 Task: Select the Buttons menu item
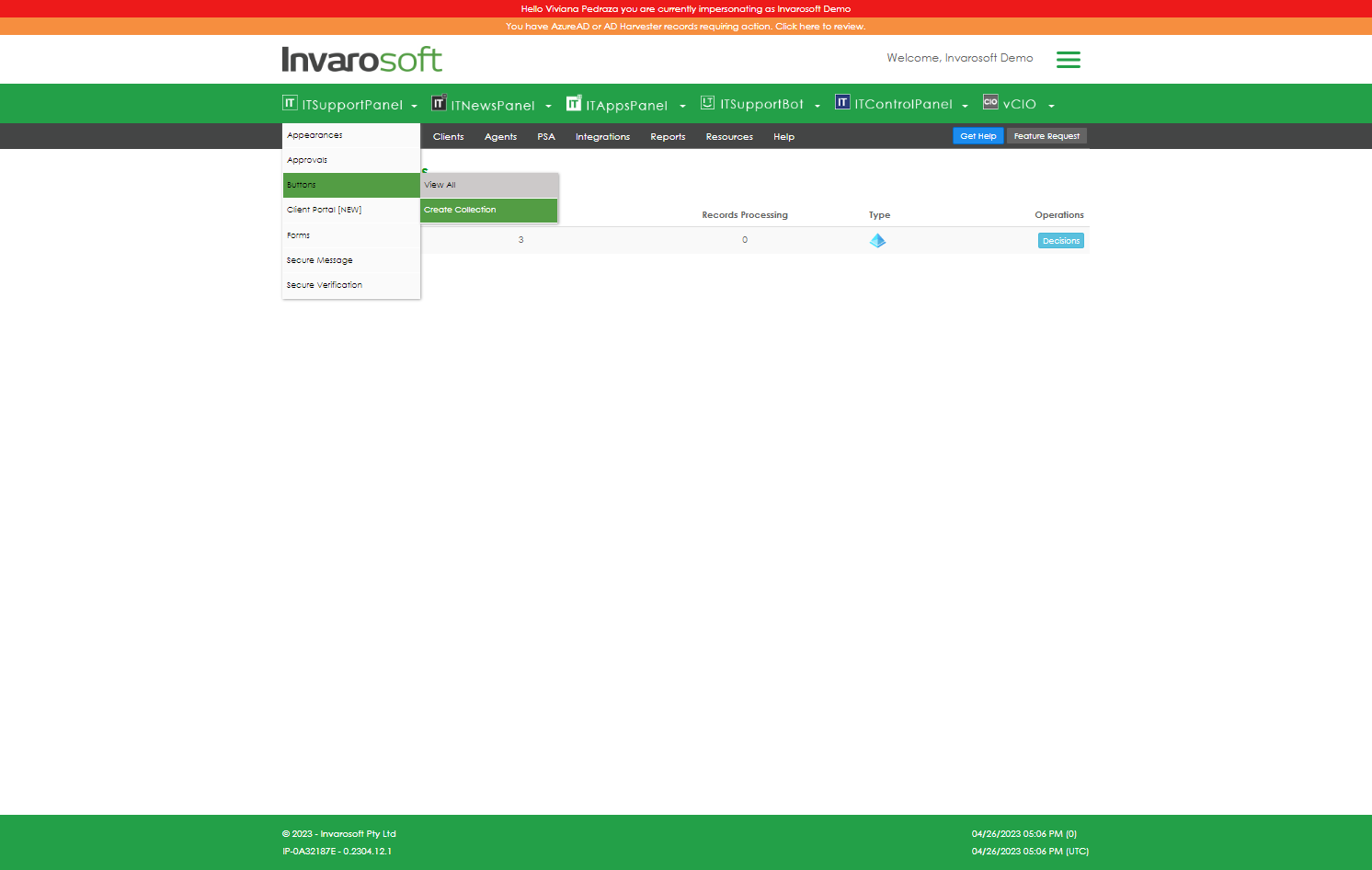click(x=351, y=185)
